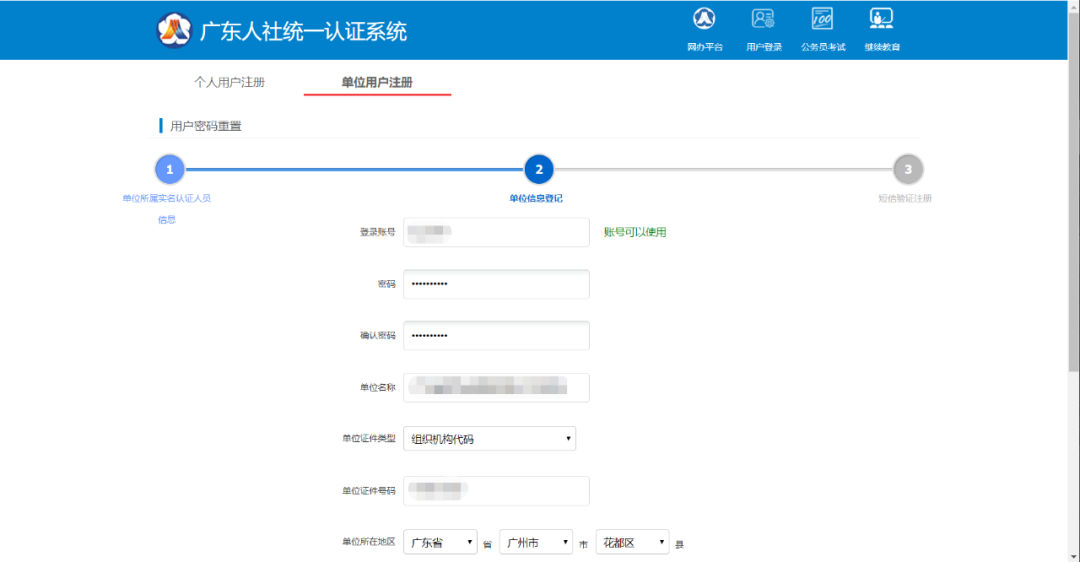The width and height of the screenshot is (1080, 562).
Task: Expand the 单位证件类型 dropdown
Action: (489, 438)
